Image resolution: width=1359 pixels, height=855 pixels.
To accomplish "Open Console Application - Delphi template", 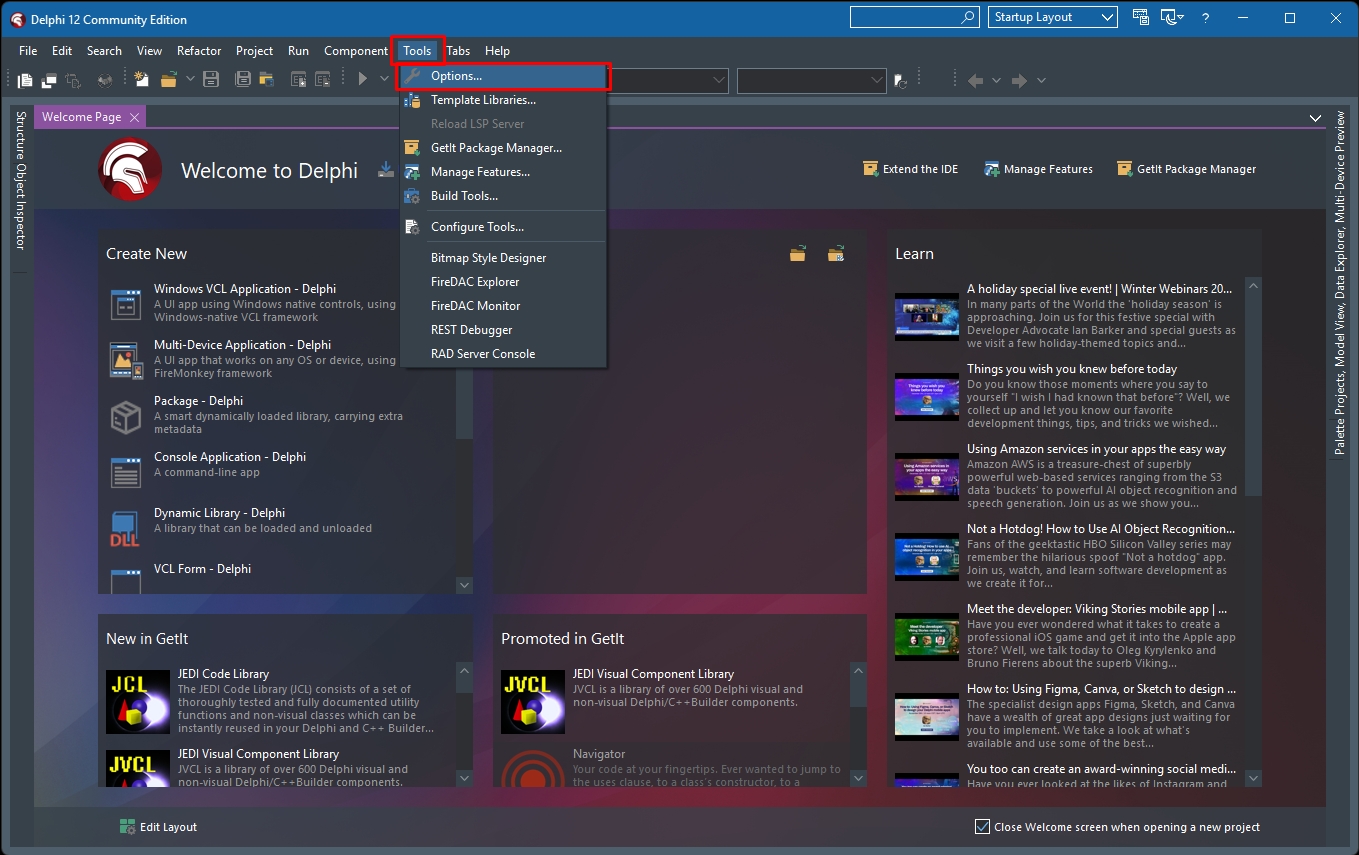I will [x=229, y=457].
